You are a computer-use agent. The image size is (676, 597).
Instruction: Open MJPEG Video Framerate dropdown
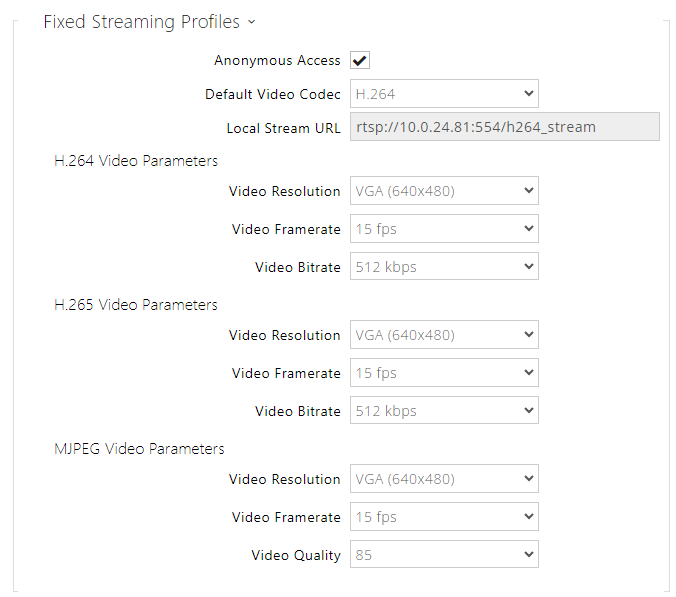point(444,517)
